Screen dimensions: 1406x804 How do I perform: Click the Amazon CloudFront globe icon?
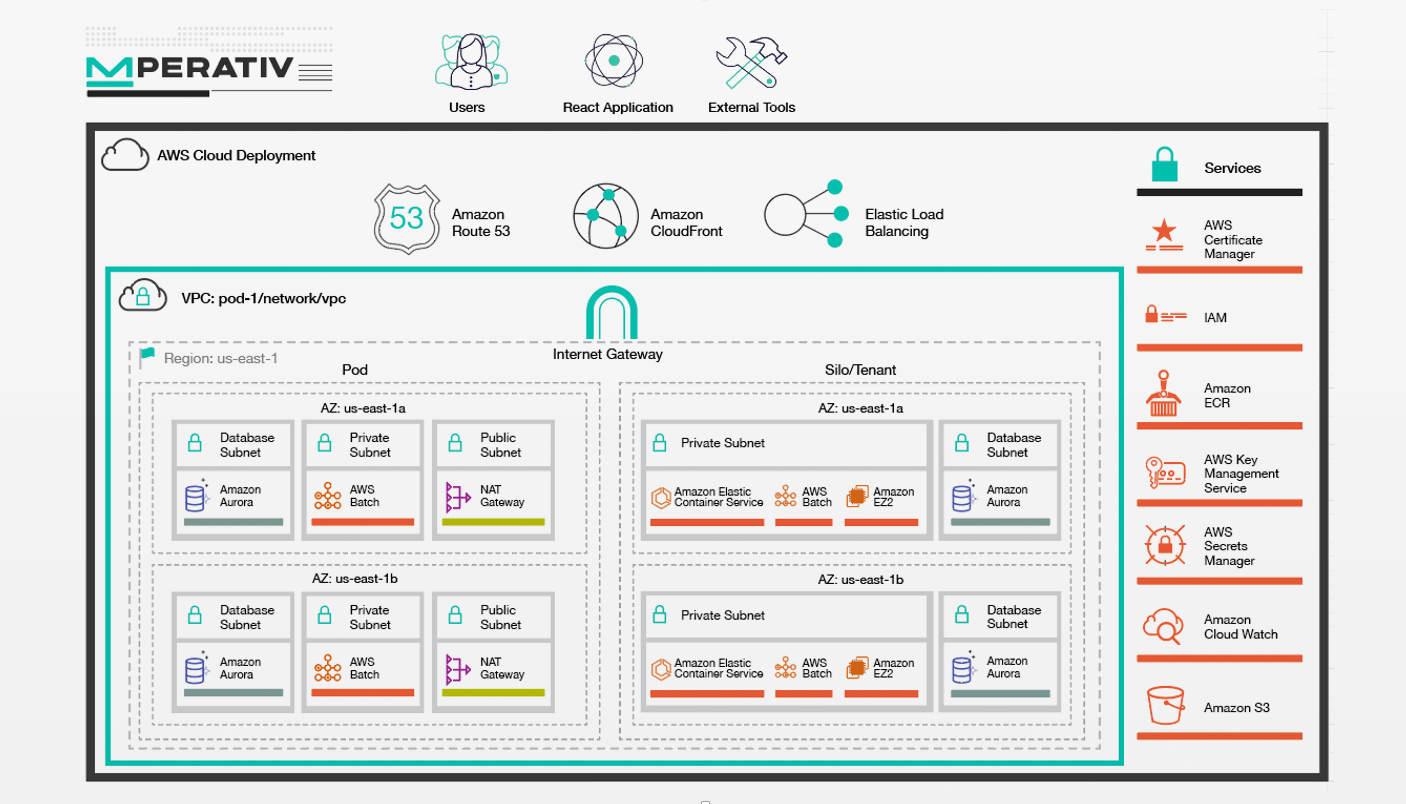pyautogui.click(x=606, y=215)
